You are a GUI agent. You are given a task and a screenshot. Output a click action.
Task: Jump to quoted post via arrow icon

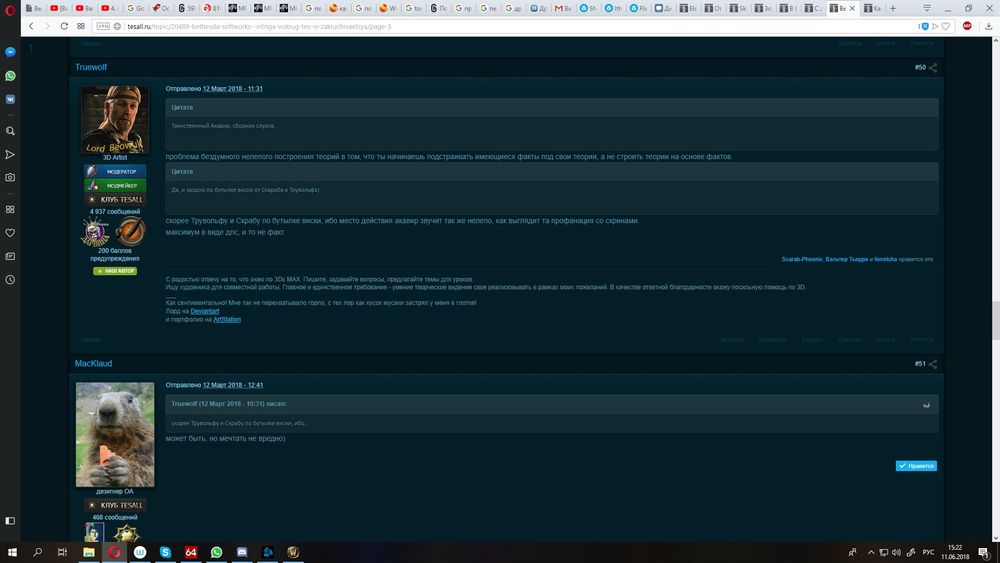click(926, 404)
